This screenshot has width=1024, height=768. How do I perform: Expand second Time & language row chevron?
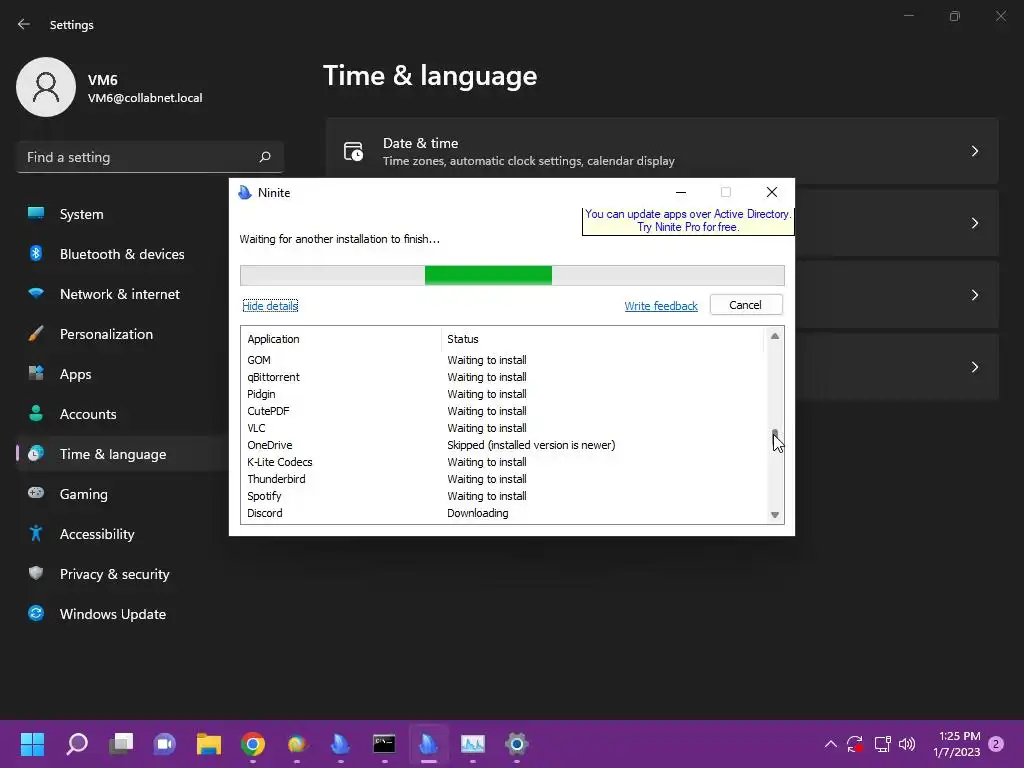point(974,223)
